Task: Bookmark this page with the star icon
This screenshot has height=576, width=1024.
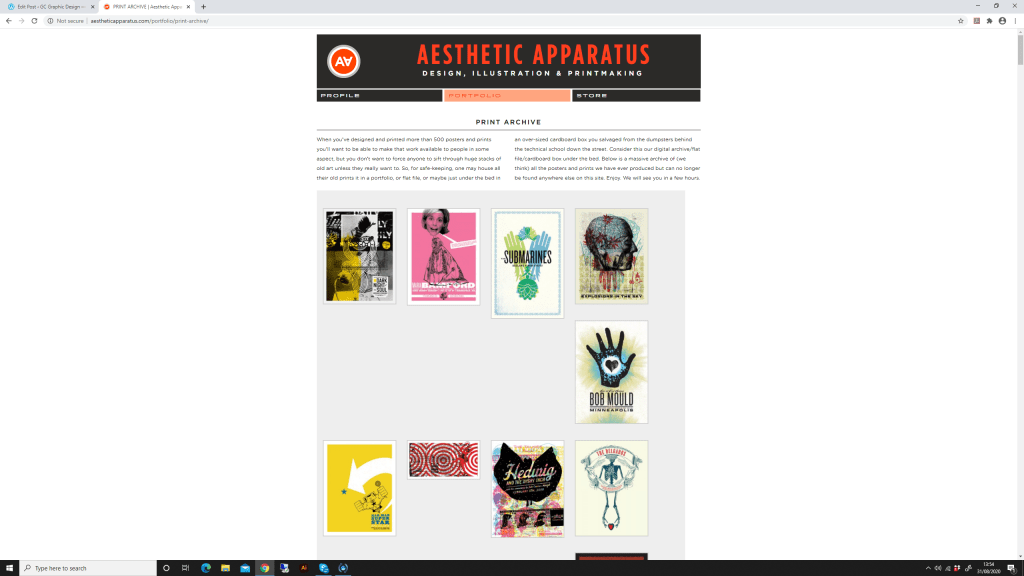Action: [x=961, y=21]
